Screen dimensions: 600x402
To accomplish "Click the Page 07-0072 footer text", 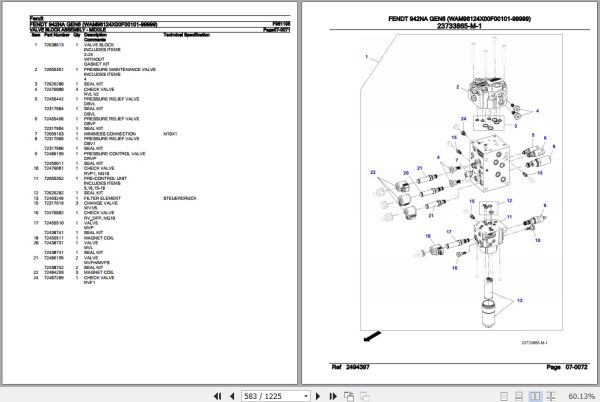I will tap(567, 367).
